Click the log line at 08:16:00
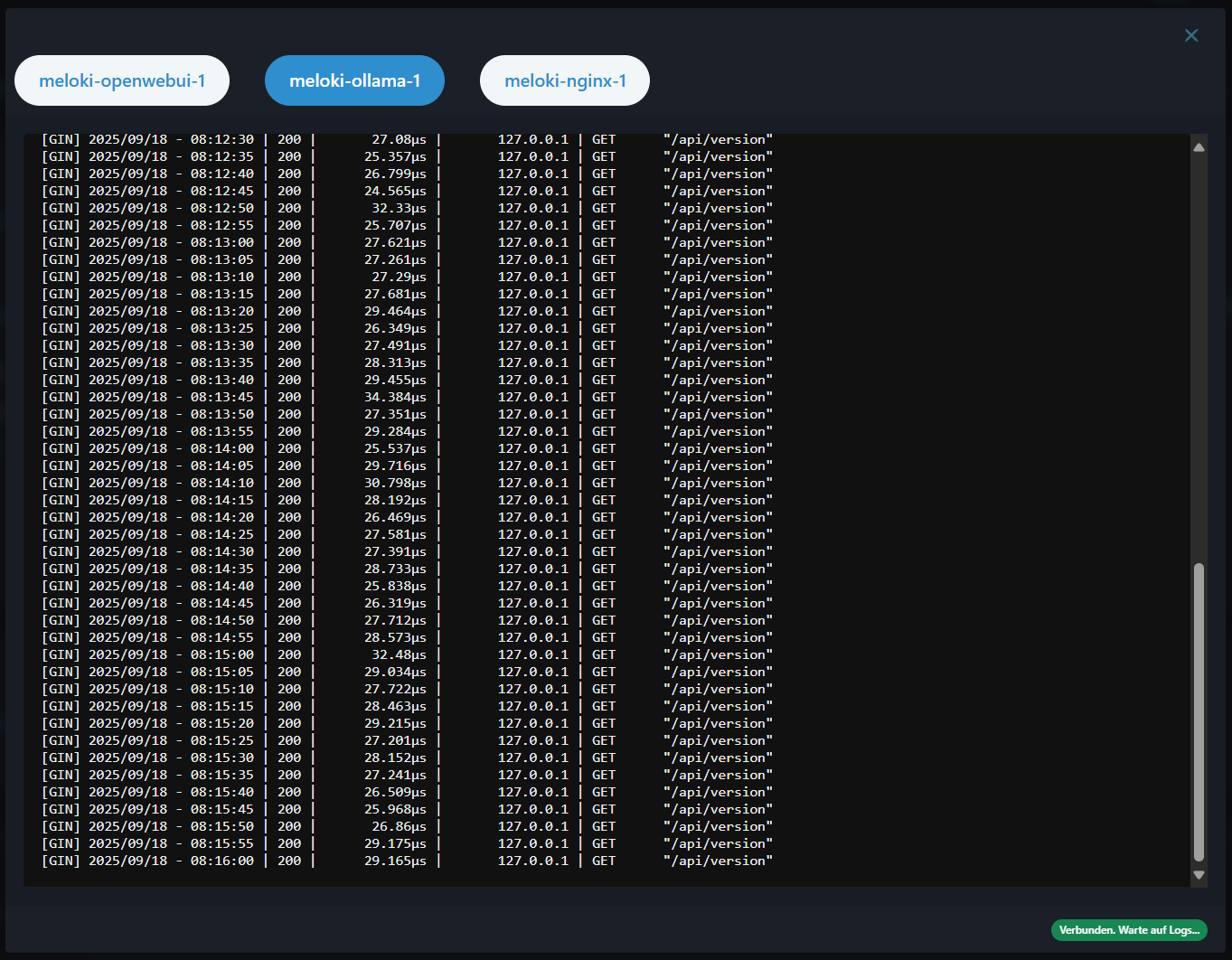This screenshot has width=1232, height=960. [x=171, y=861]
